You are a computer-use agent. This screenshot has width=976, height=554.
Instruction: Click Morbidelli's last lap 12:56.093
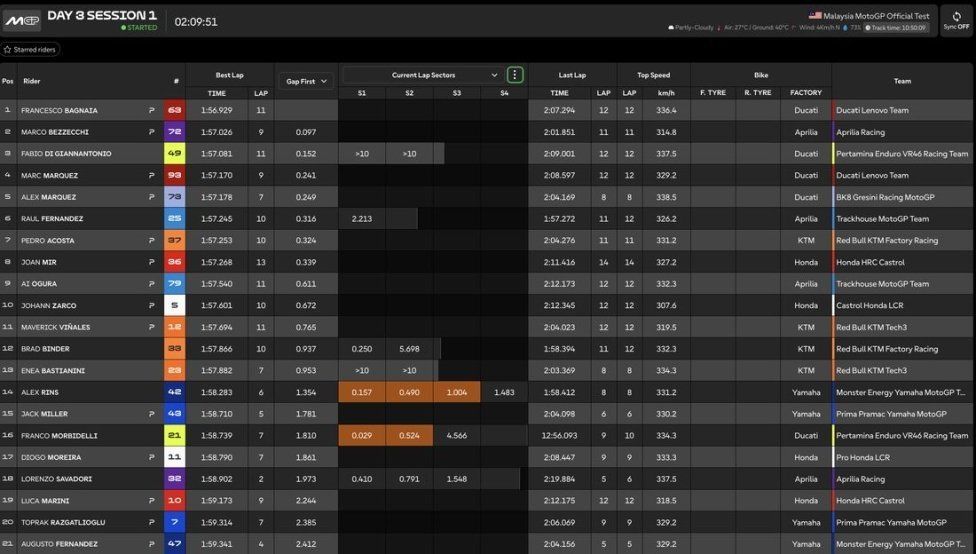(x=559, y=436)
